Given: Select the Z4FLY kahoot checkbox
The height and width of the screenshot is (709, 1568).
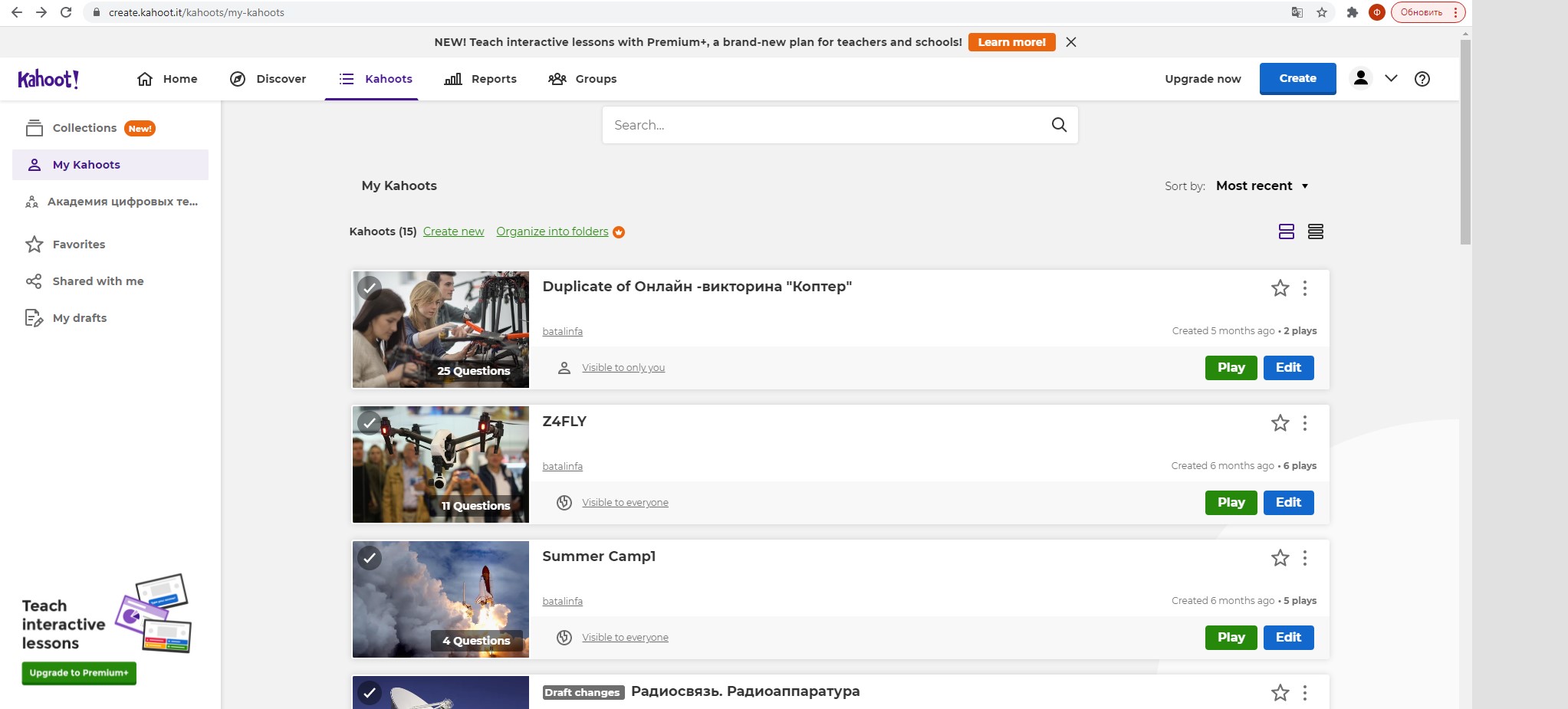Looking at the screenshot, I should click(370, 423).
